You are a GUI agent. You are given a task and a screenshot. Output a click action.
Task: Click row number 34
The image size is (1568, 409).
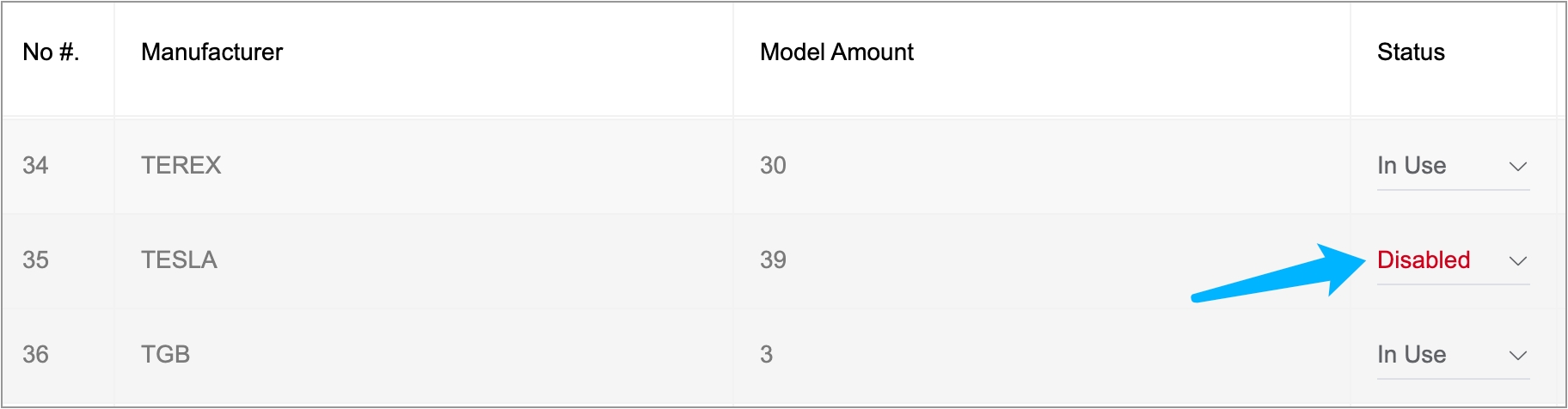[35, 166]
